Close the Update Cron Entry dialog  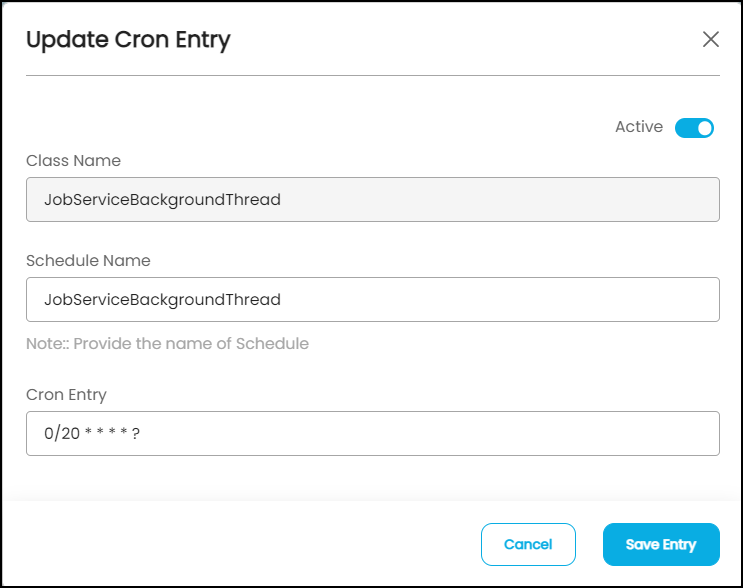711,39
